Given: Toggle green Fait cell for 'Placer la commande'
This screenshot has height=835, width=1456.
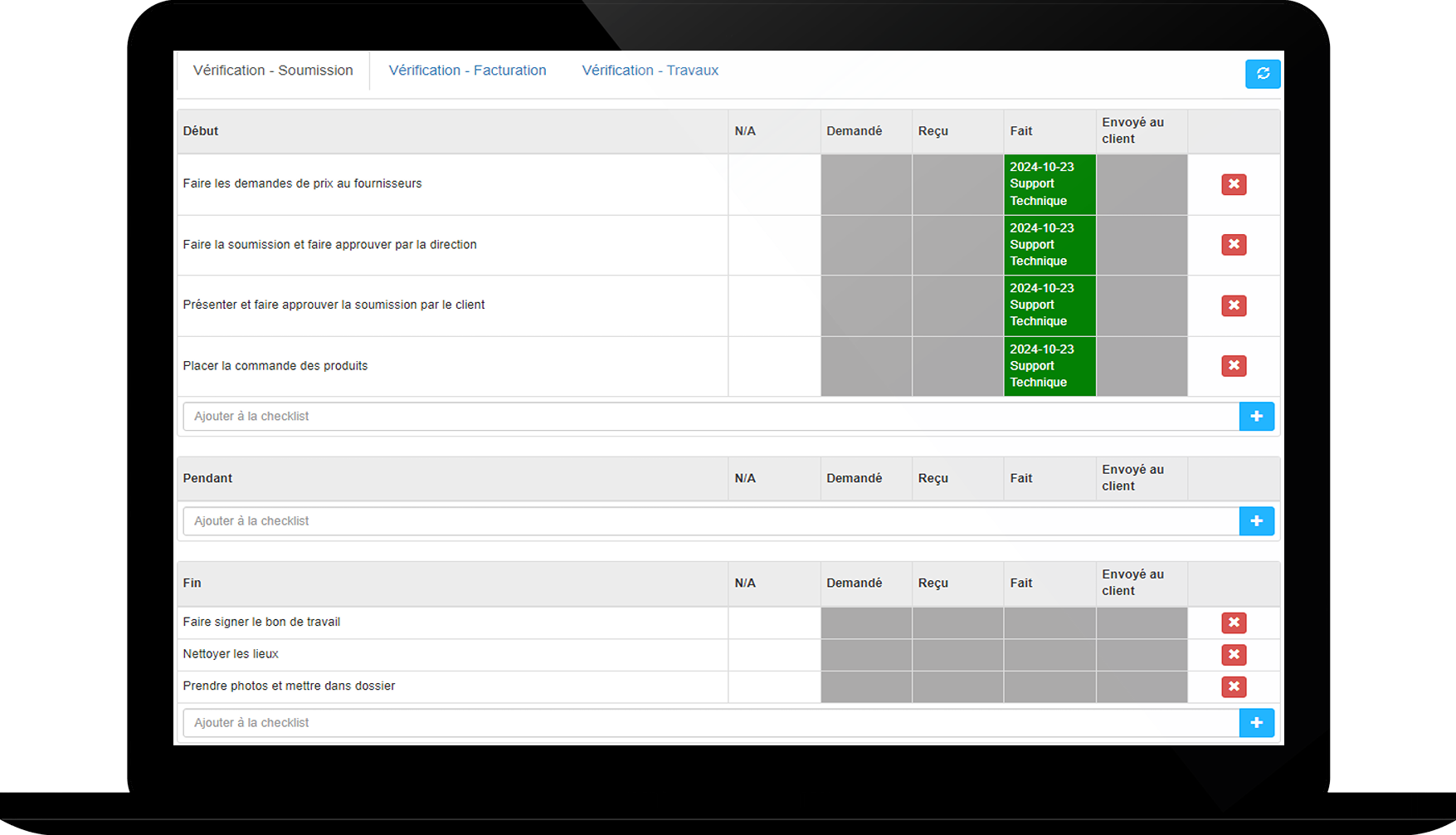Looking at the screenshot, I should pyautogui.click(x=1049, y=366).
